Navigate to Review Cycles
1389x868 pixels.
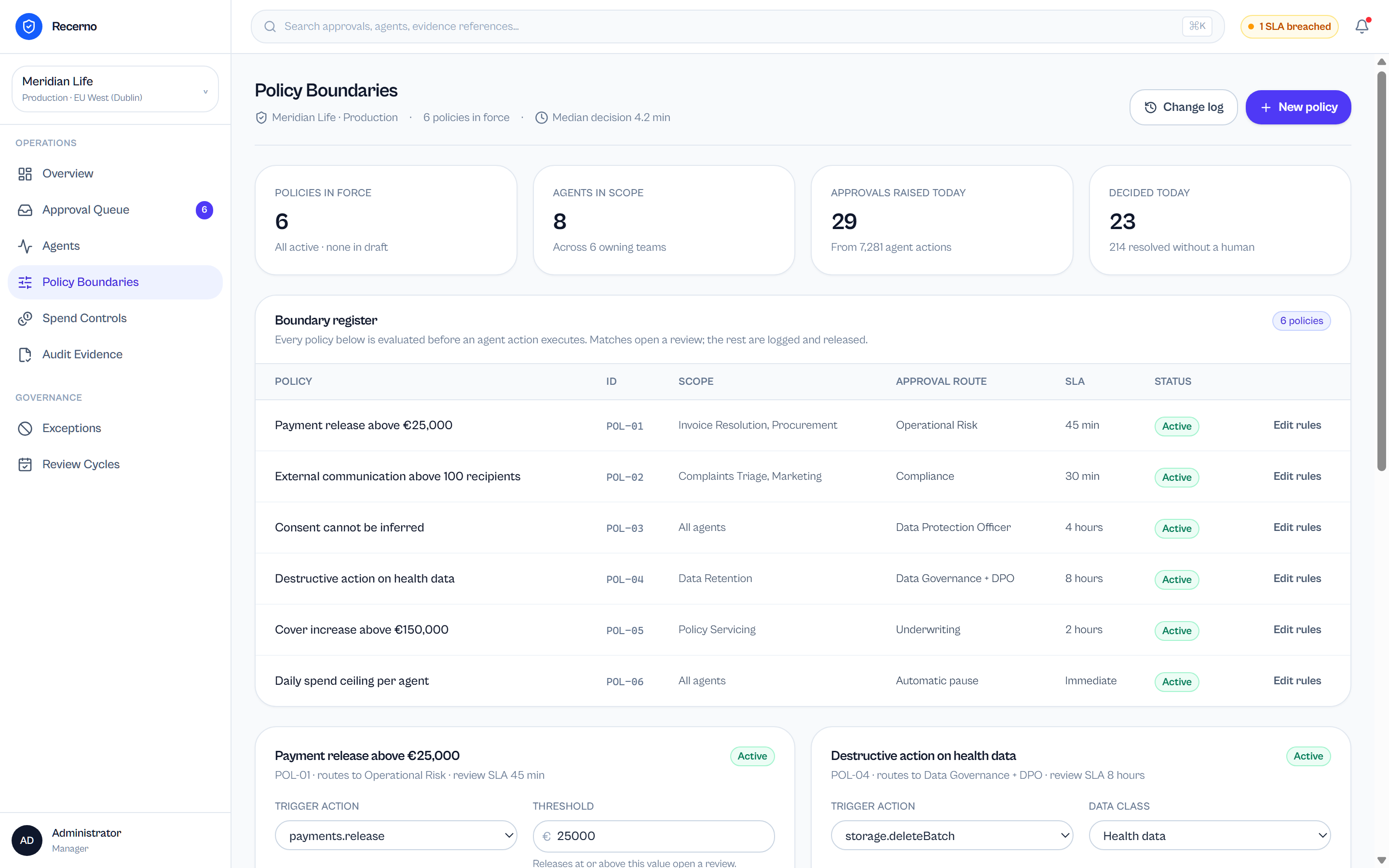point(115,464)
